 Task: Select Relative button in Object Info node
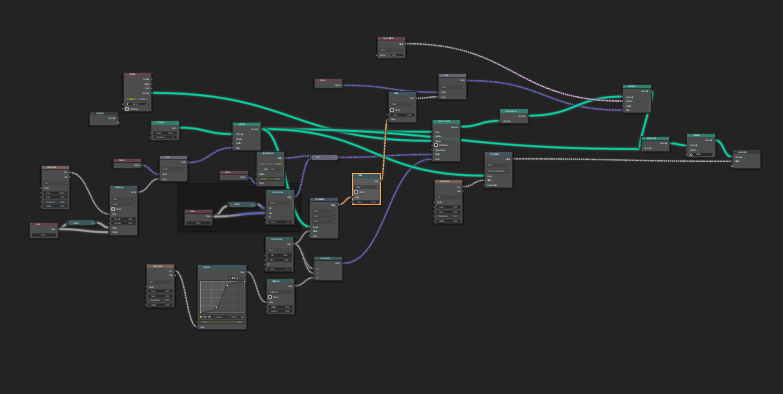(143, 99)
